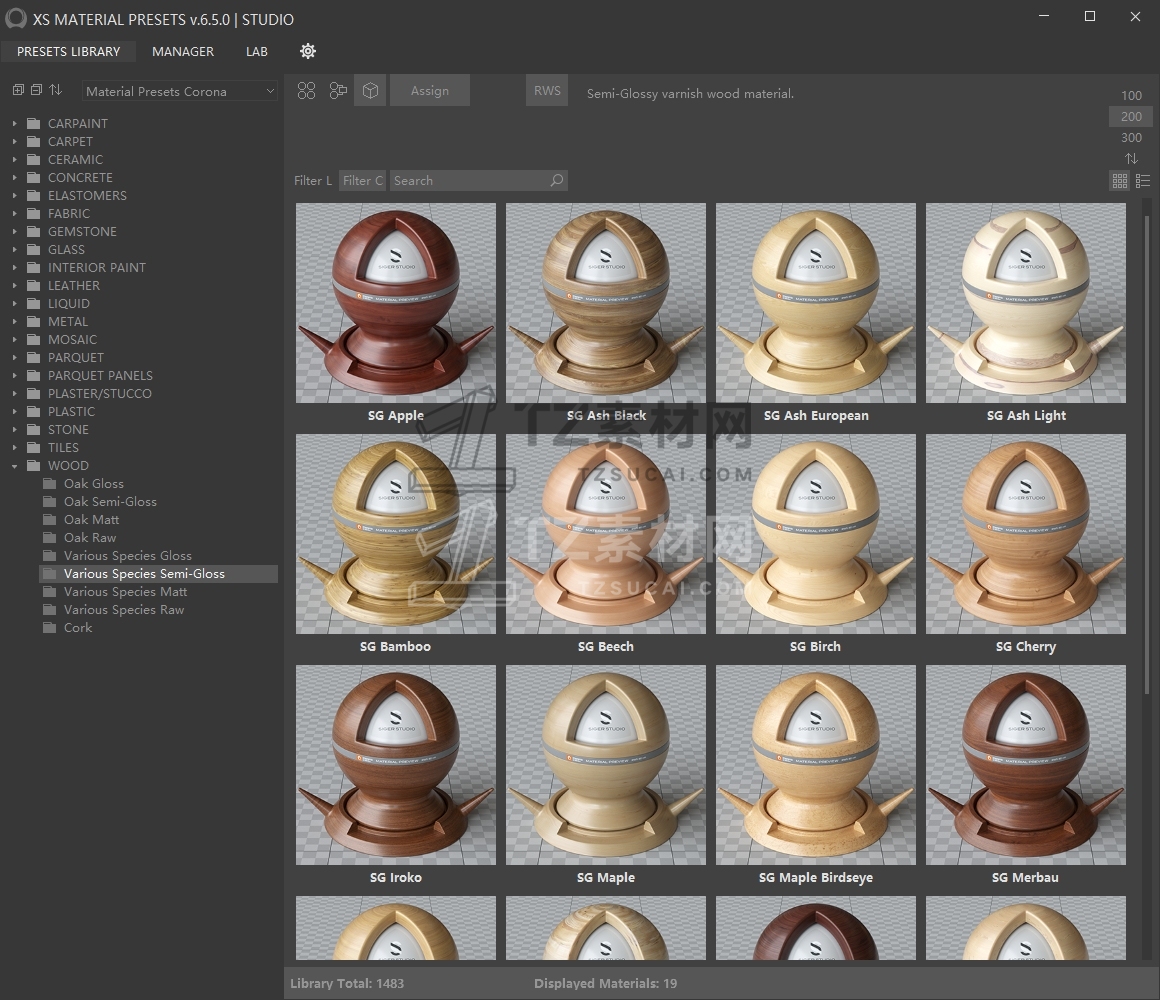Toggle the cube preview icon button
This screenshot has height=1000, width=1160.
click(370, 90)
